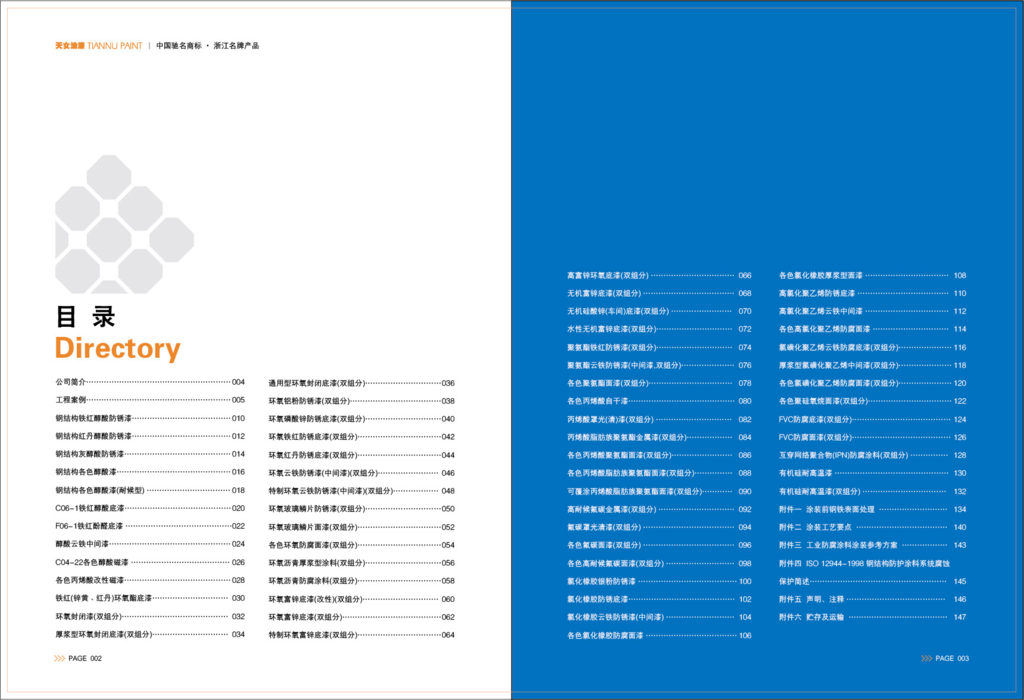Click the "特制环氧云铁防锈漆(中间漆)(双组分)" entry
This screenshot has width=1024, height=700.
[362, 491]
